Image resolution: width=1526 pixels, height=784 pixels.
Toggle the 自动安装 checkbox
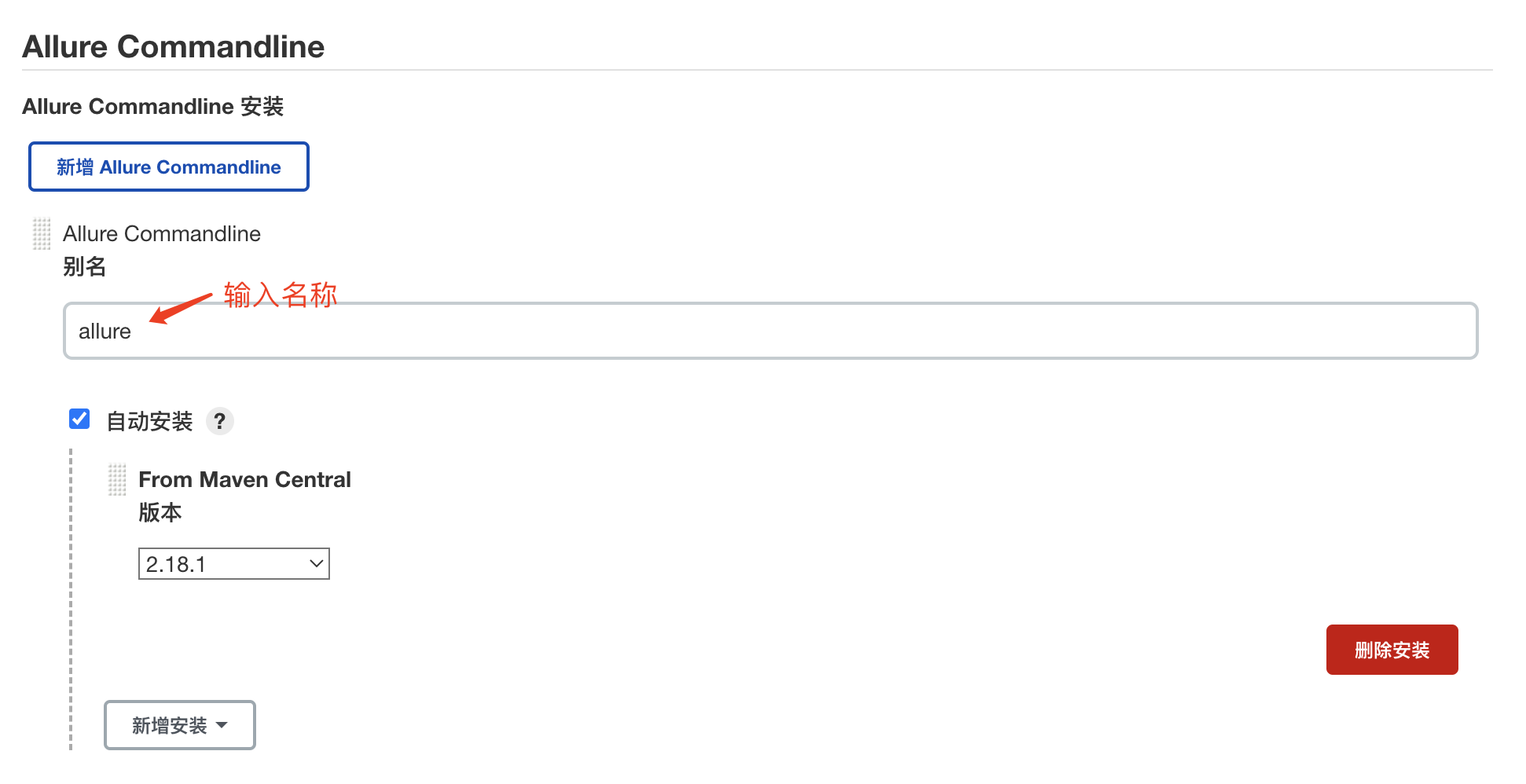click(79, 419)
